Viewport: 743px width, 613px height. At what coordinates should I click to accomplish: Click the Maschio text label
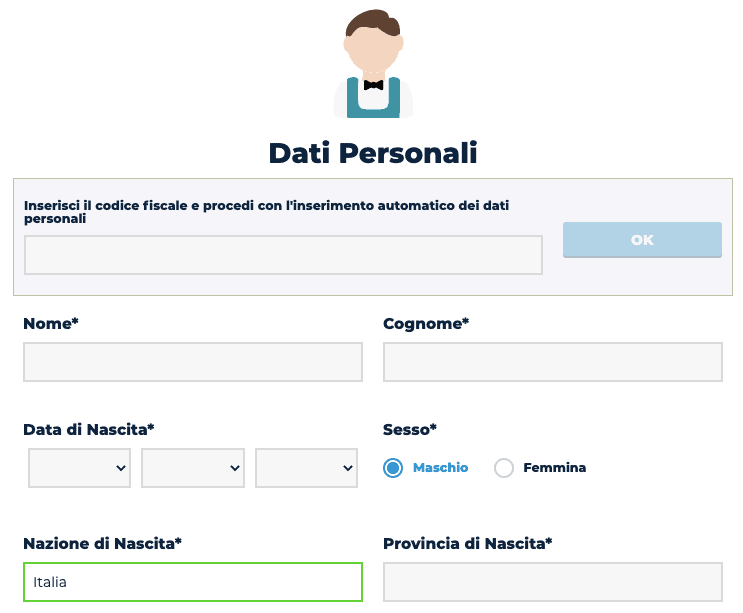(x=440, y=468)
